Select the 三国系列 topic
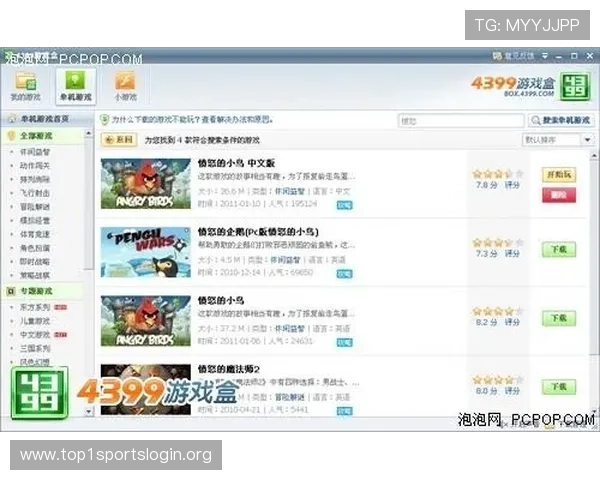 coord(35,349)
